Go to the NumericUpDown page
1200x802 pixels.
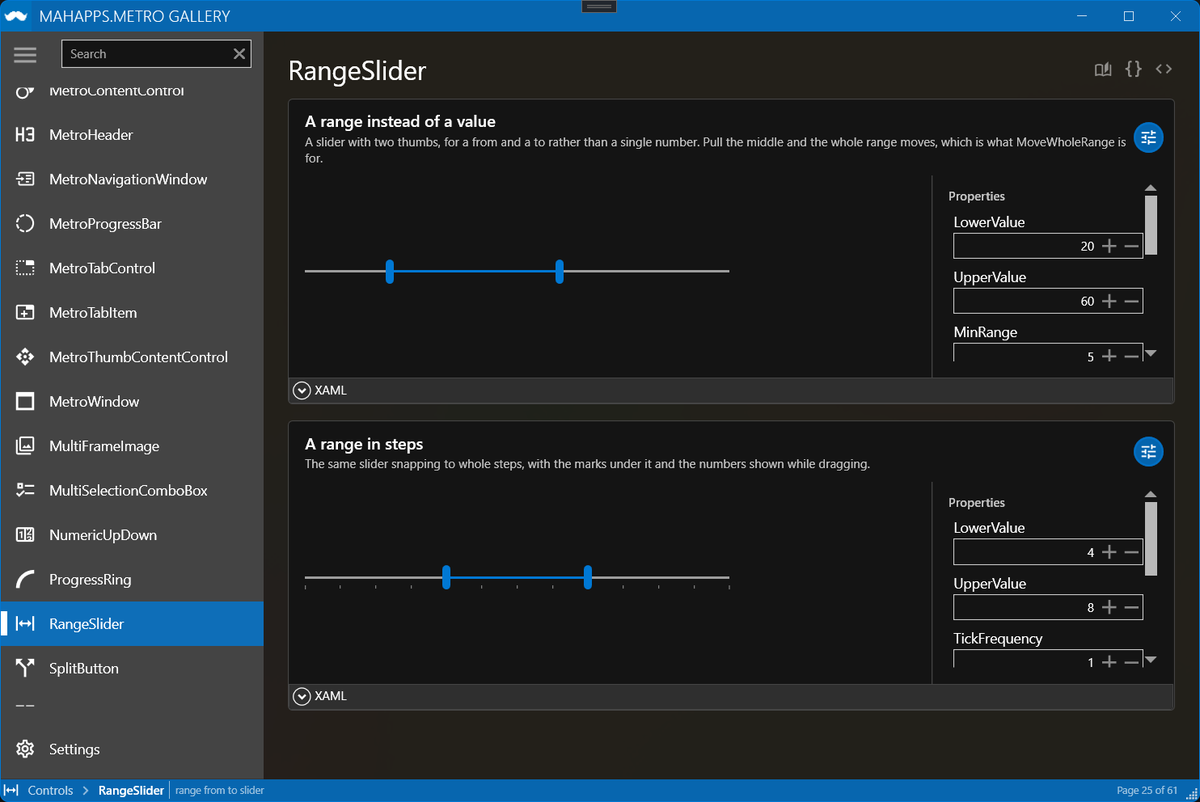pyautogui.click(x=132, y=535)
